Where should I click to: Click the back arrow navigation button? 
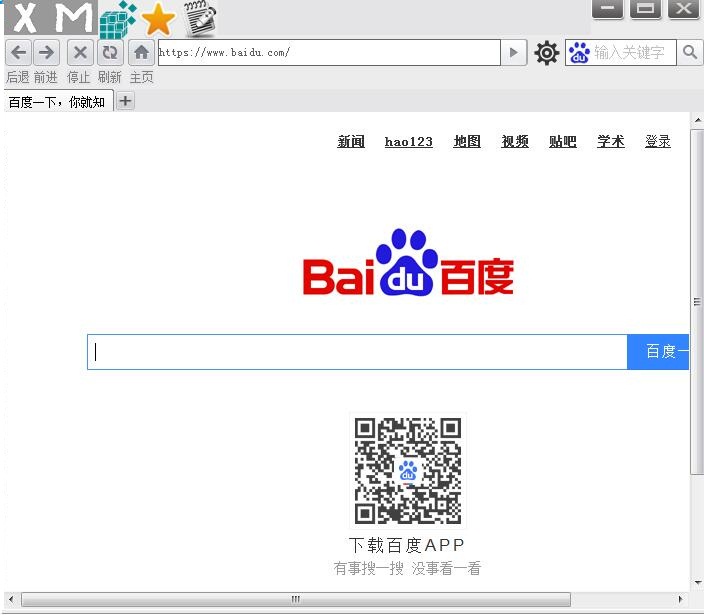[x=19, y=53]
